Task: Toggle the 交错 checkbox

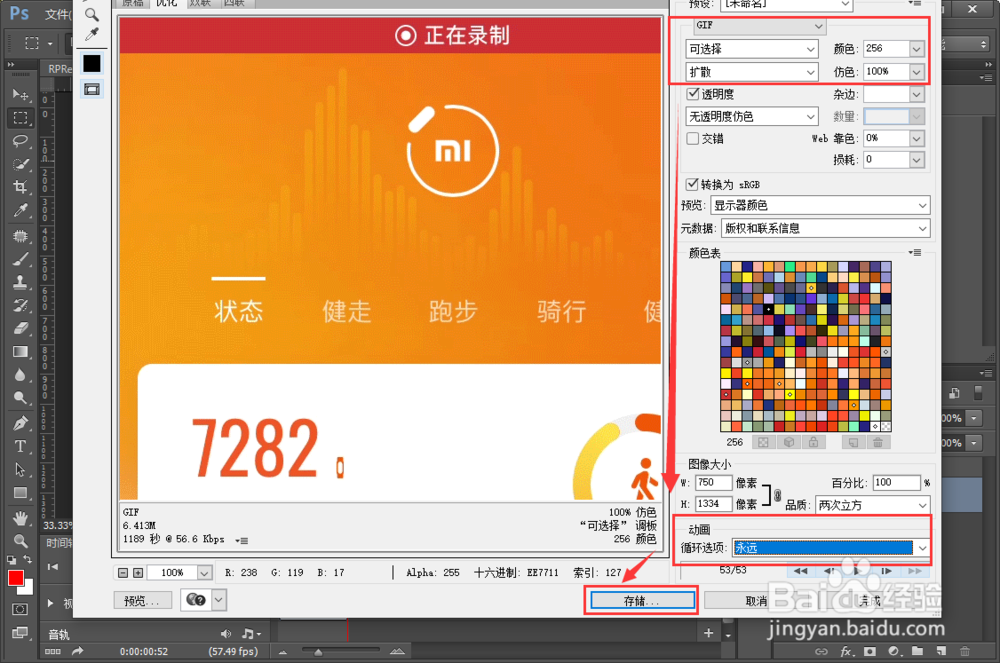Action: (x=693, y=138)
